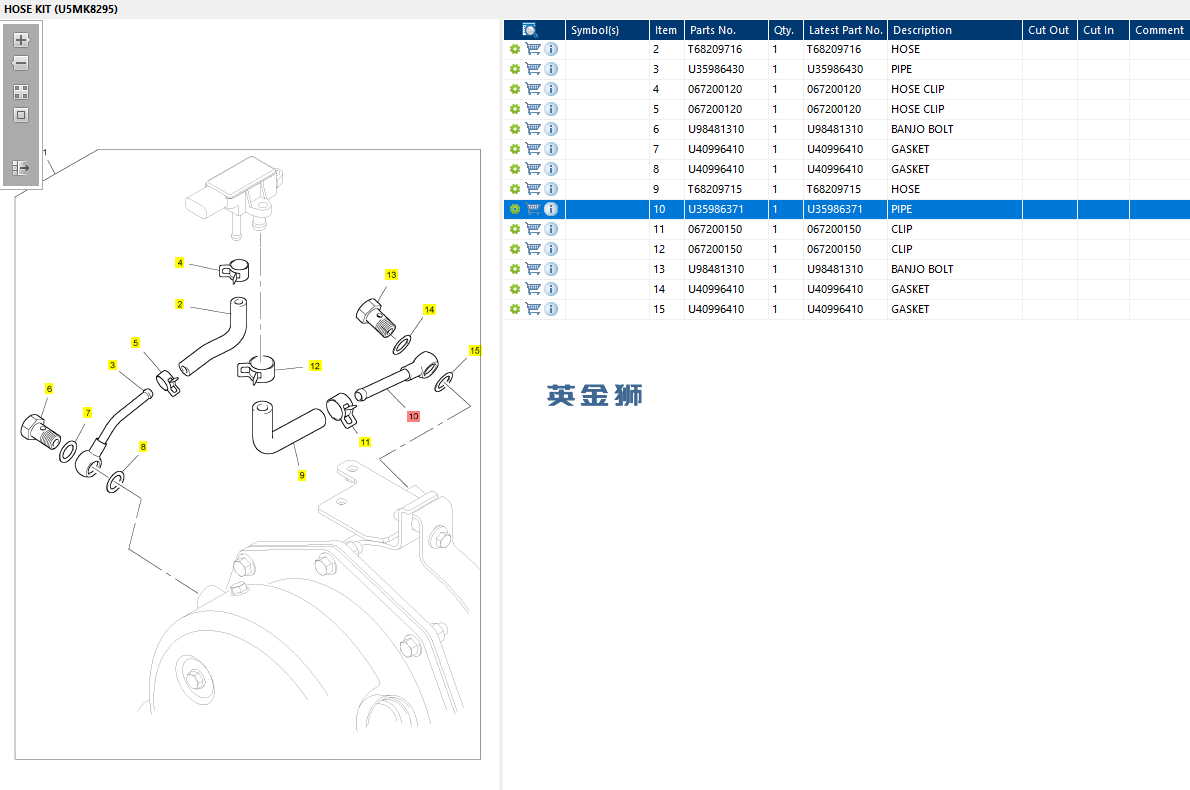Click the green gear icon for item 3 PIPE
The width and height of the screenshot is (1190, 790).
pyautogui.click(x=515, y=69)
